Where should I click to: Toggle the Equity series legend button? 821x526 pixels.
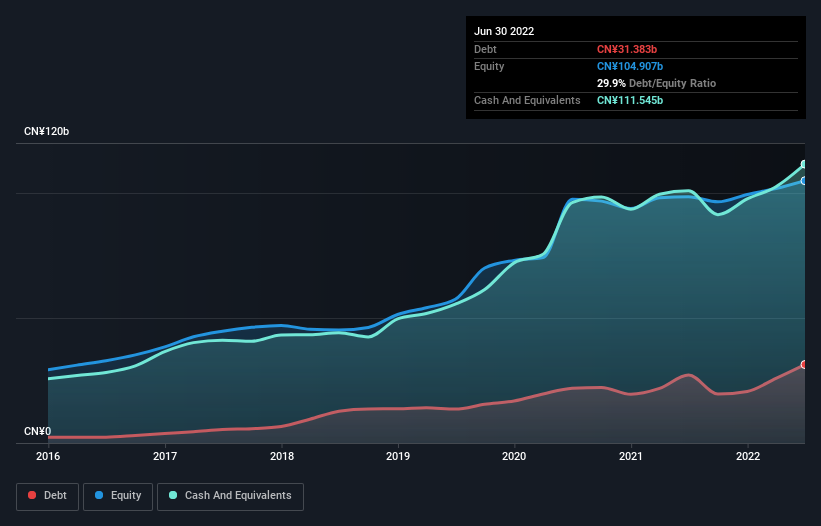[118, 496]
